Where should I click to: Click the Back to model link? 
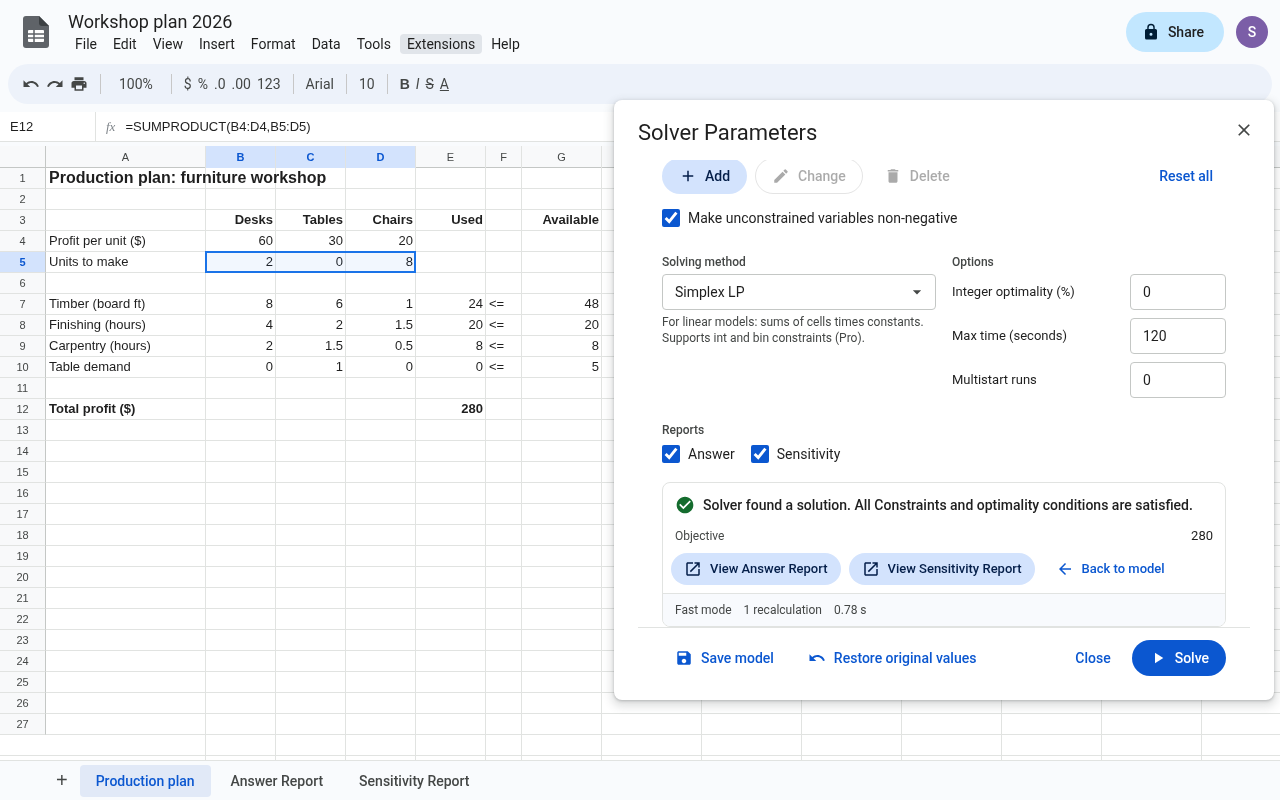point(1111,569)
